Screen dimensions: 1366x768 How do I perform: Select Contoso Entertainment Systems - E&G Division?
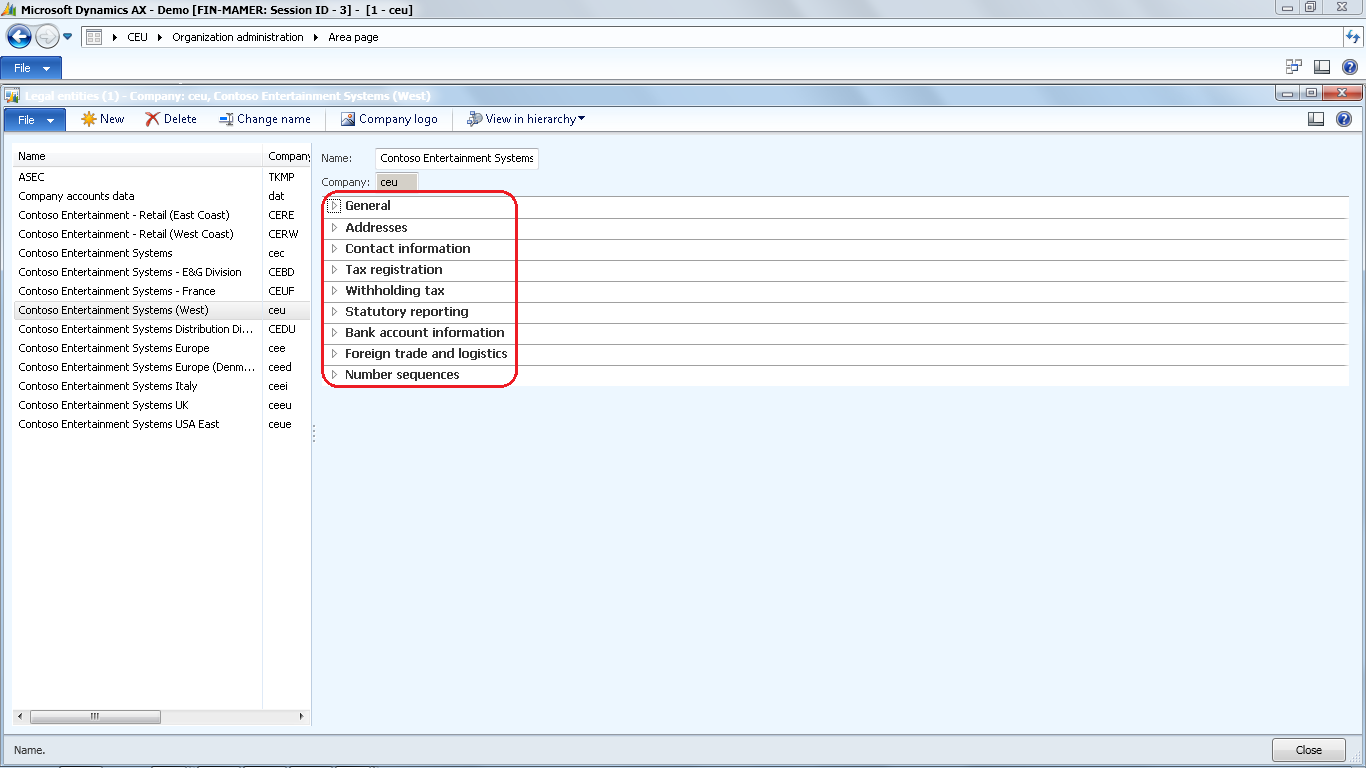pos(162,272)
